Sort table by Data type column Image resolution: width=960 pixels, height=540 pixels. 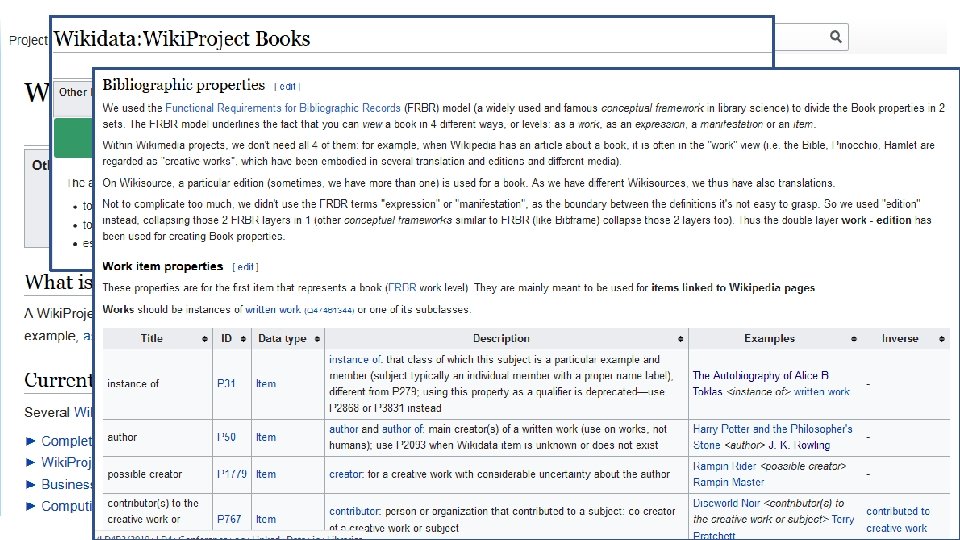pos(317,339)
